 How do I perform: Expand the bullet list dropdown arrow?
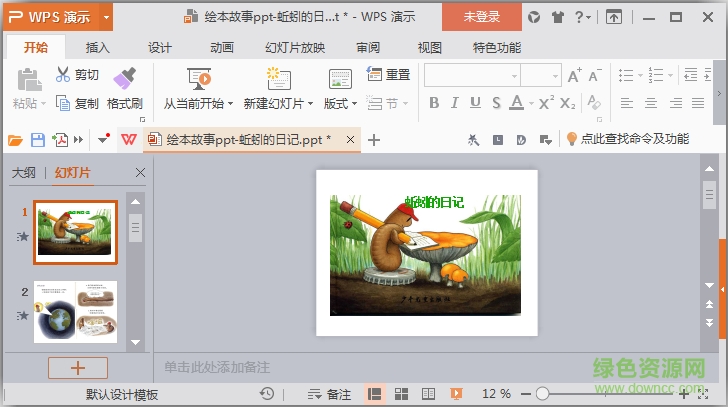point(640,75)
